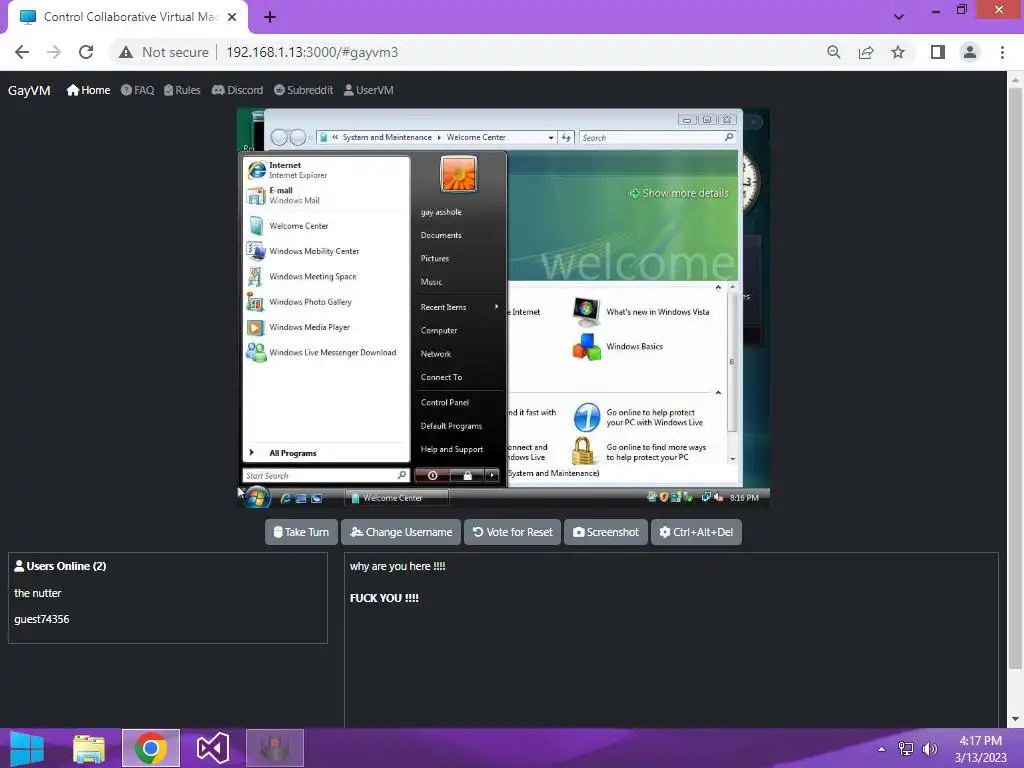Open Computer from start menu
This screenshot has height=768, width=1024.
coord(439,330)
